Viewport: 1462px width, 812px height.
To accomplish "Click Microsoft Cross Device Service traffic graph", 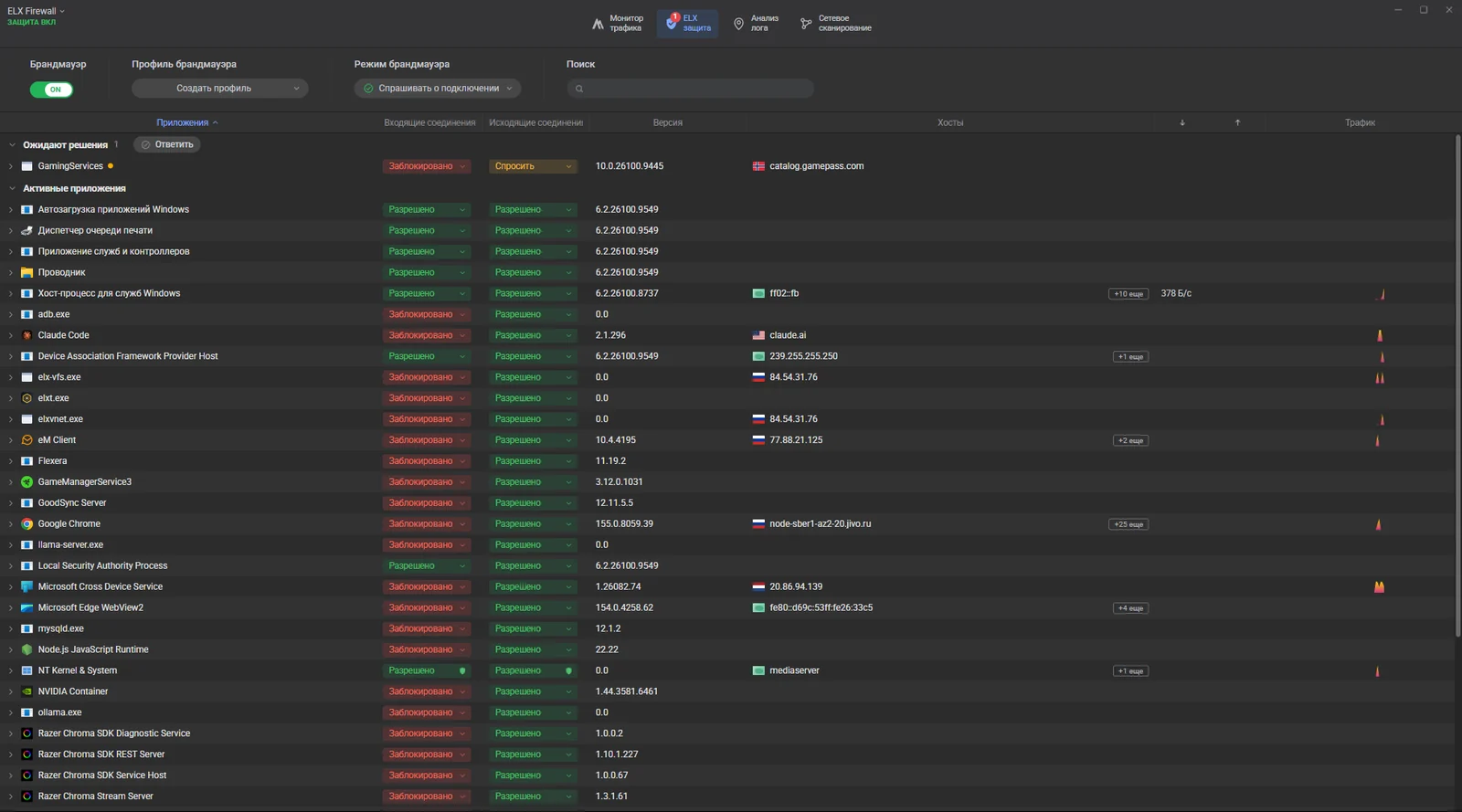I will (x=1379, y=586).
